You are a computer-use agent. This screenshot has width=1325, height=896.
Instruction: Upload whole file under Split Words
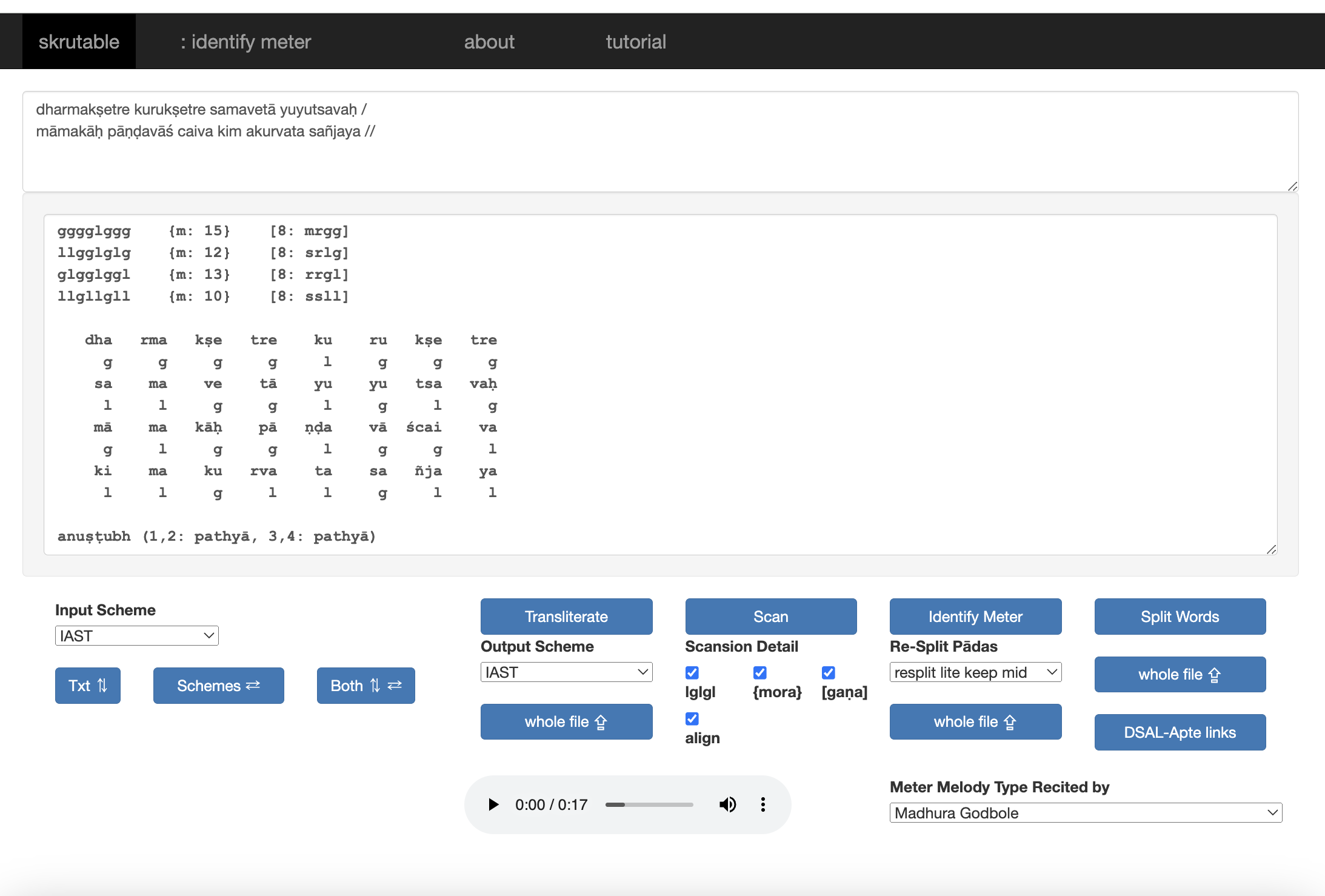tap(1180, 674)
